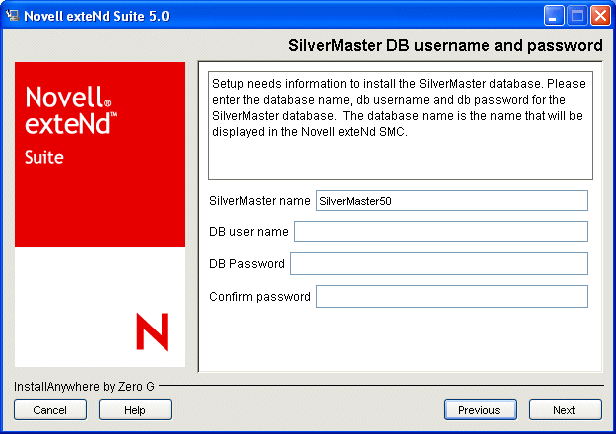Viewport: 616px width, 434px height.
Task: Click the installer icon in title bar
Action: tap(12, 16)
